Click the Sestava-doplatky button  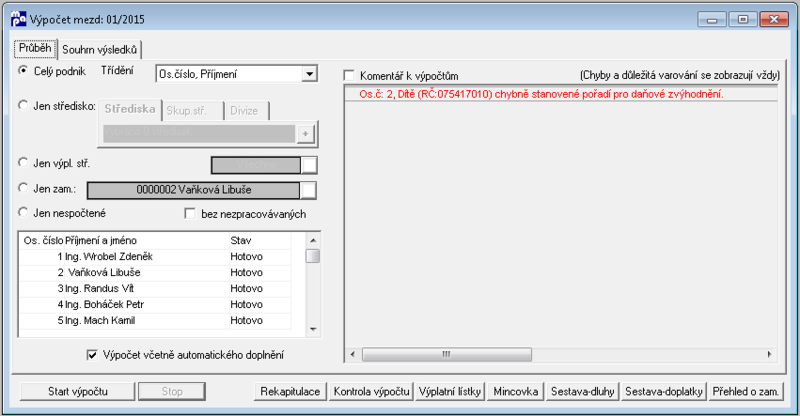[664, 391]
